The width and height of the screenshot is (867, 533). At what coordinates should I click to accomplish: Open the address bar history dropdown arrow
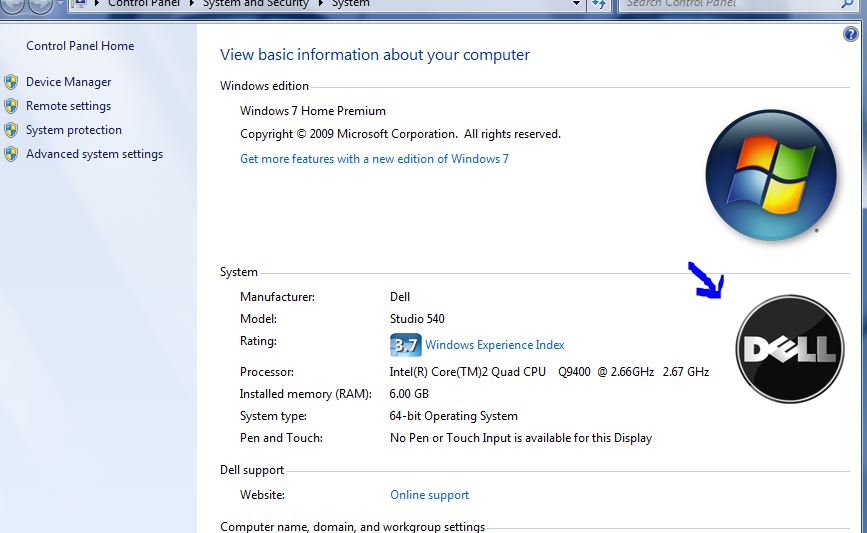[576, 4]
